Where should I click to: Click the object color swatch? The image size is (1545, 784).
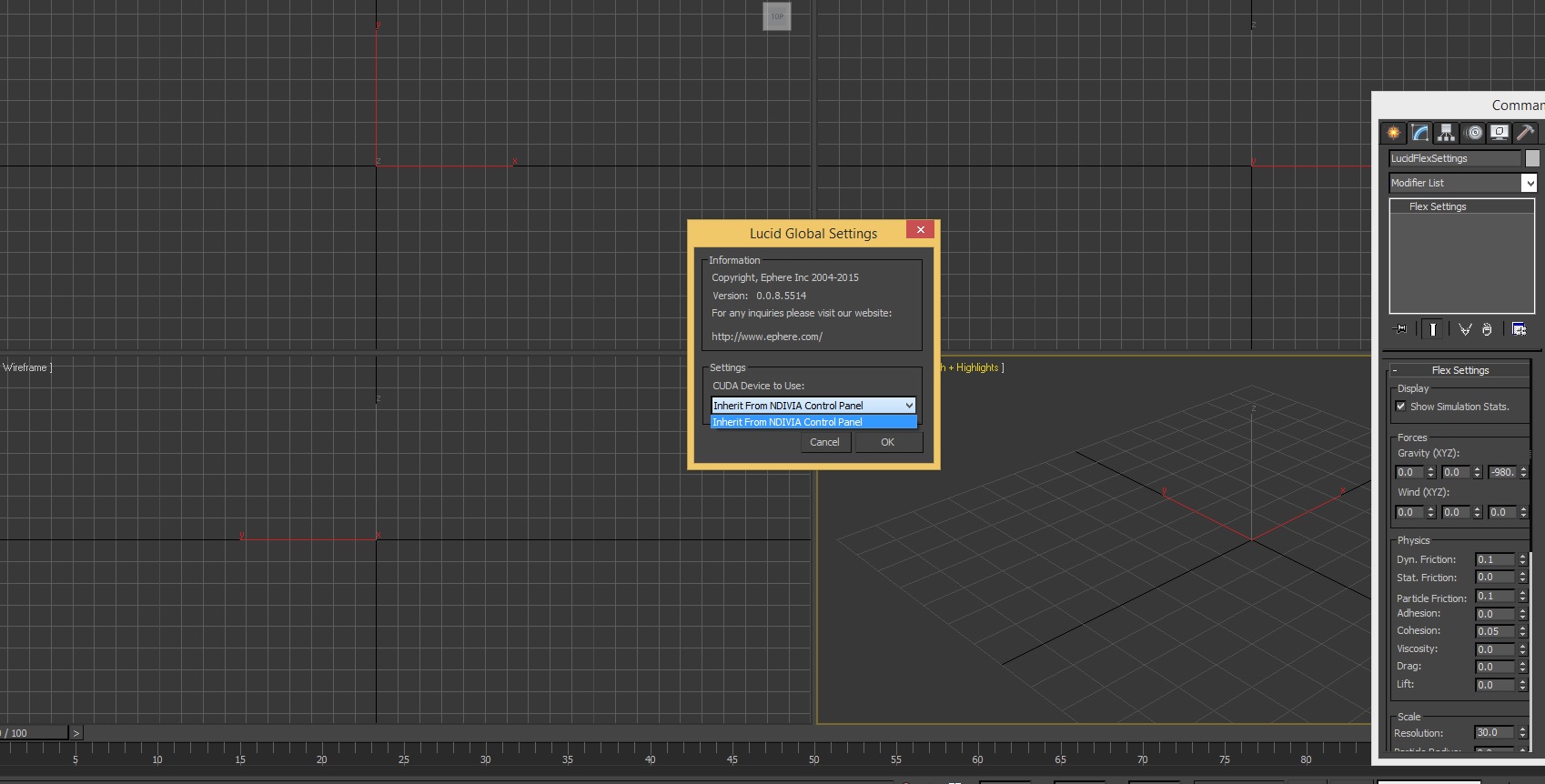tap(1532, 158)
